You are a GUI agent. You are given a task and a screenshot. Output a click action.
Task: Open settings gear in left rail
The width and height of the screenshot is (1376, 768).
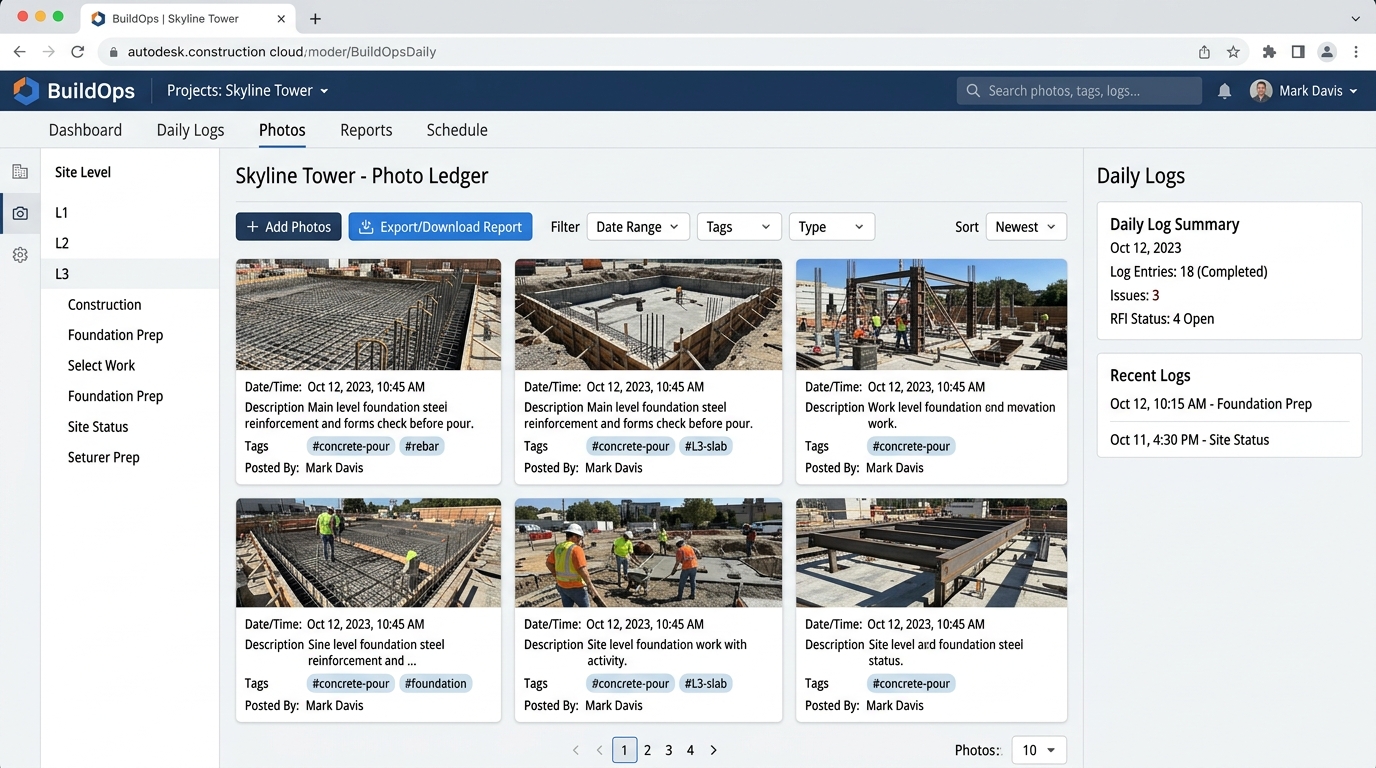pos(20,255)
